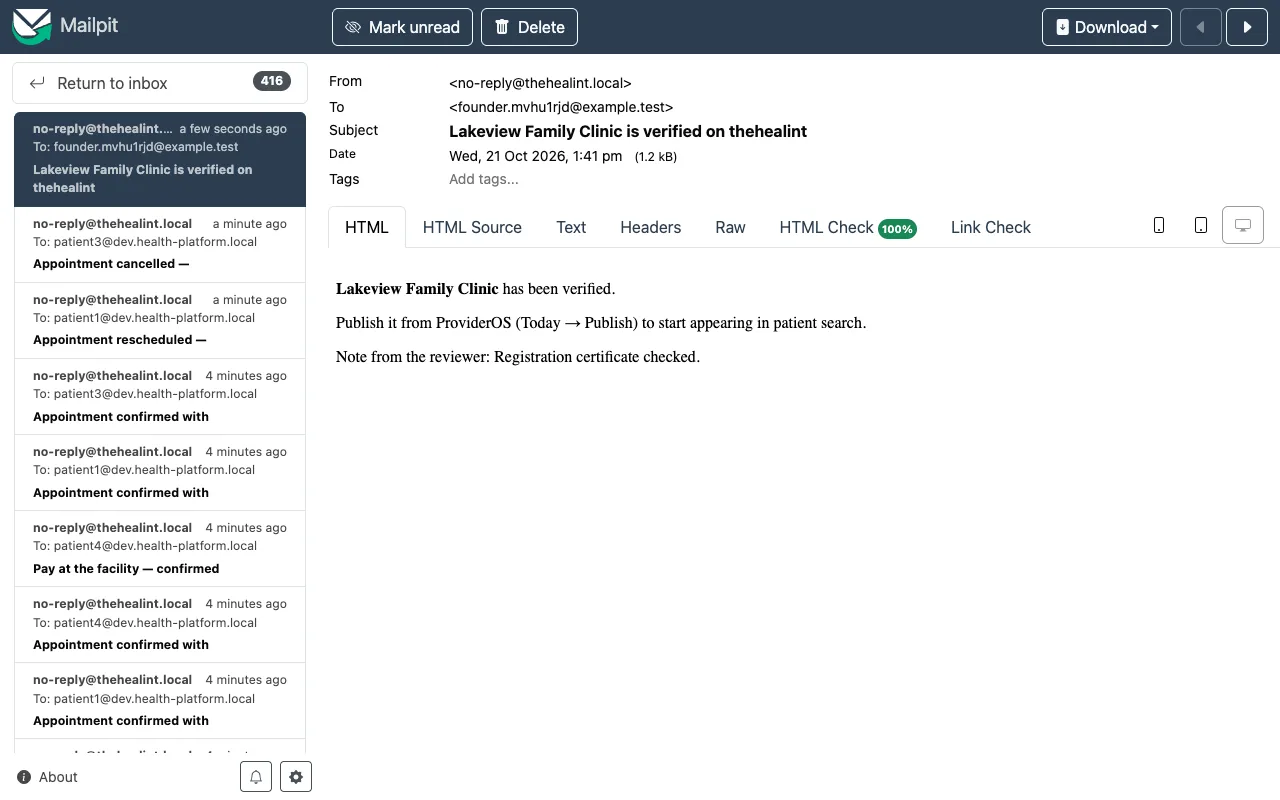
Task: Open the Pay at the facility email
Action: [x=160, y=548]
